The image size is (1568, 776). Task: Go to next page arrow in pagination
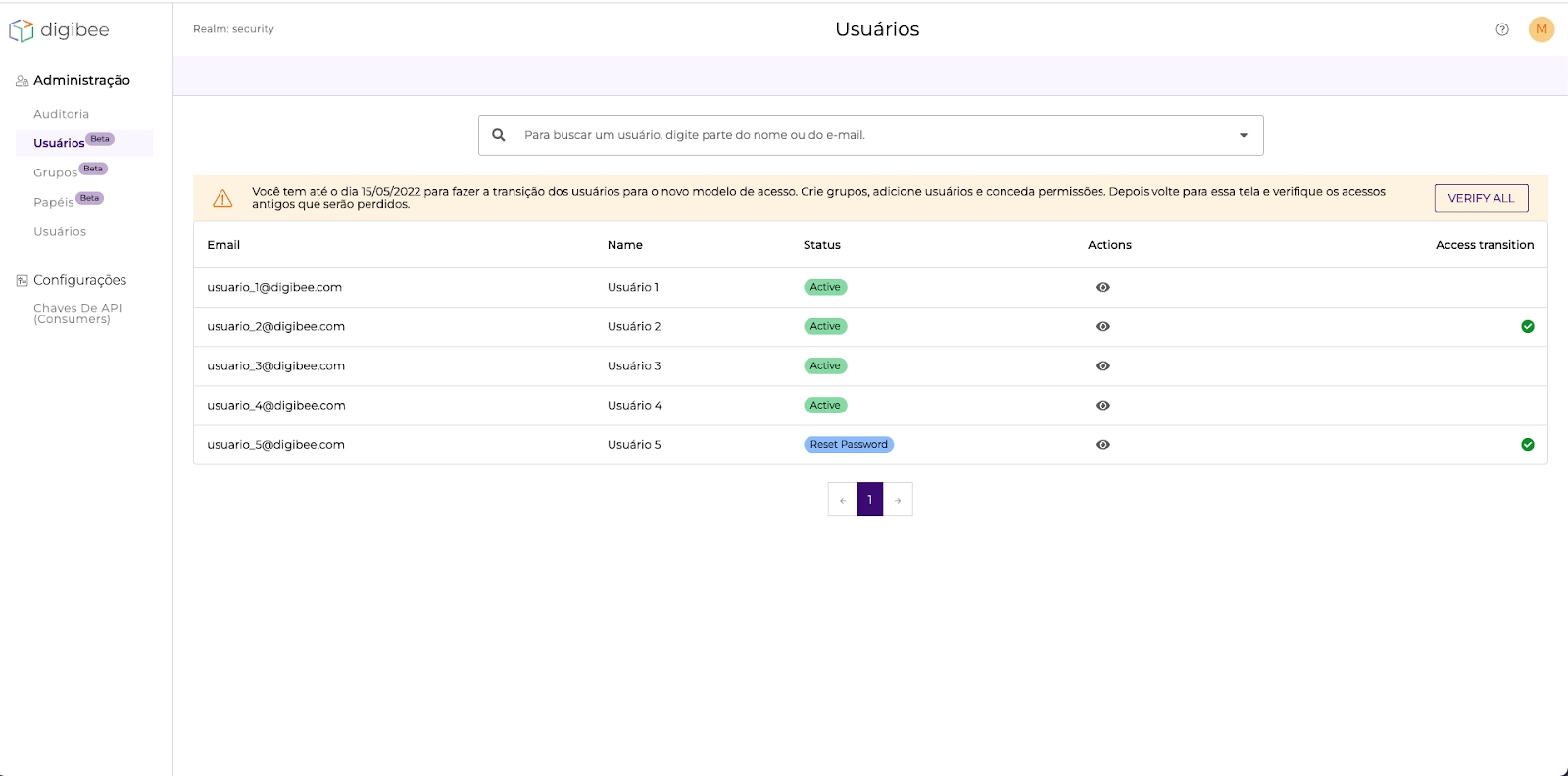tap(898, 500)
